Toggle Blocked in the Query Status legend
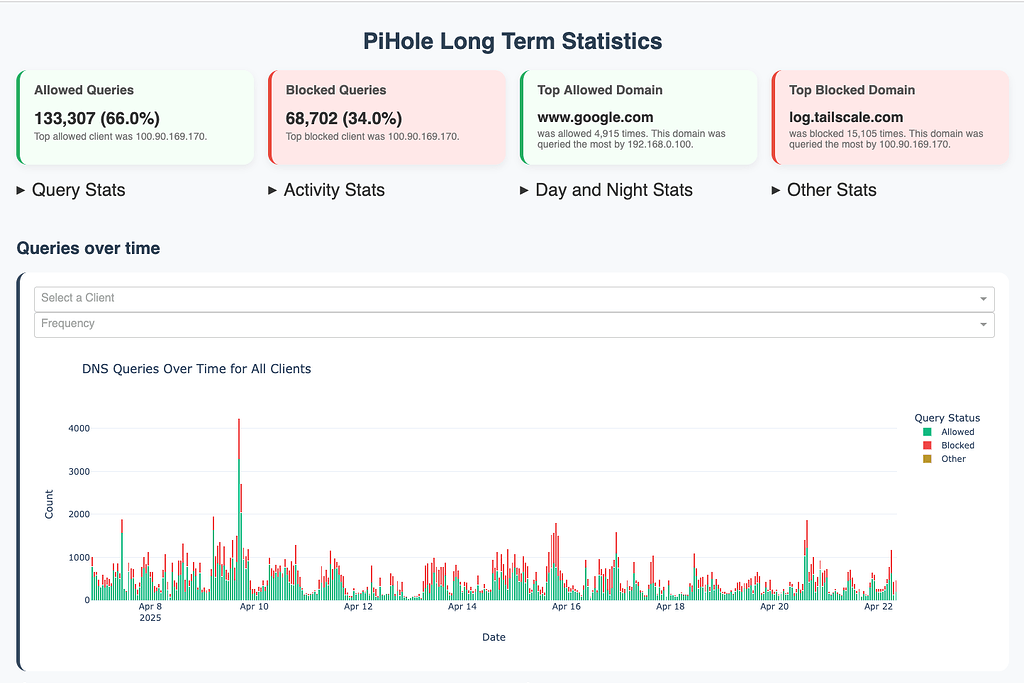 coord(947,445)
